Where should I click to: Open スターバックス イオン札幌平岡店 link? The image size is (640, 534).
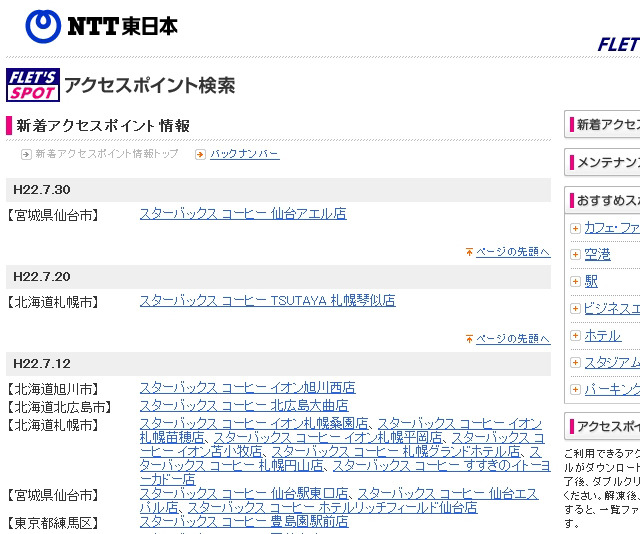328,438
